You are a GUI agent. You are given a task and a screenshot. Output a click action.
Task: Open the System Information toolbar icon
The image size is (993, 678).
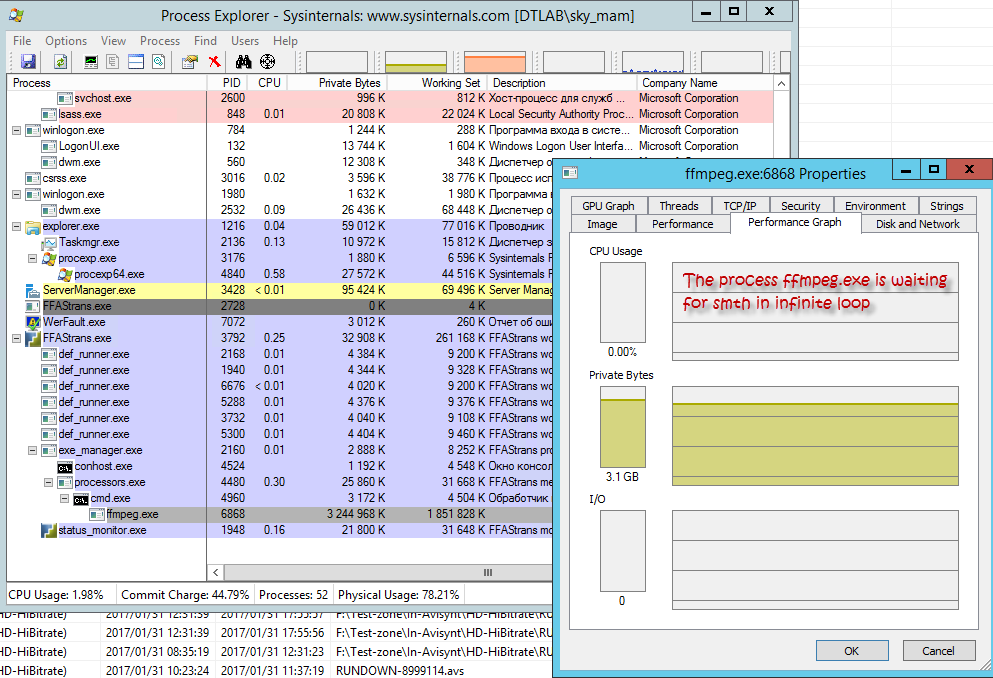(91, 61)
